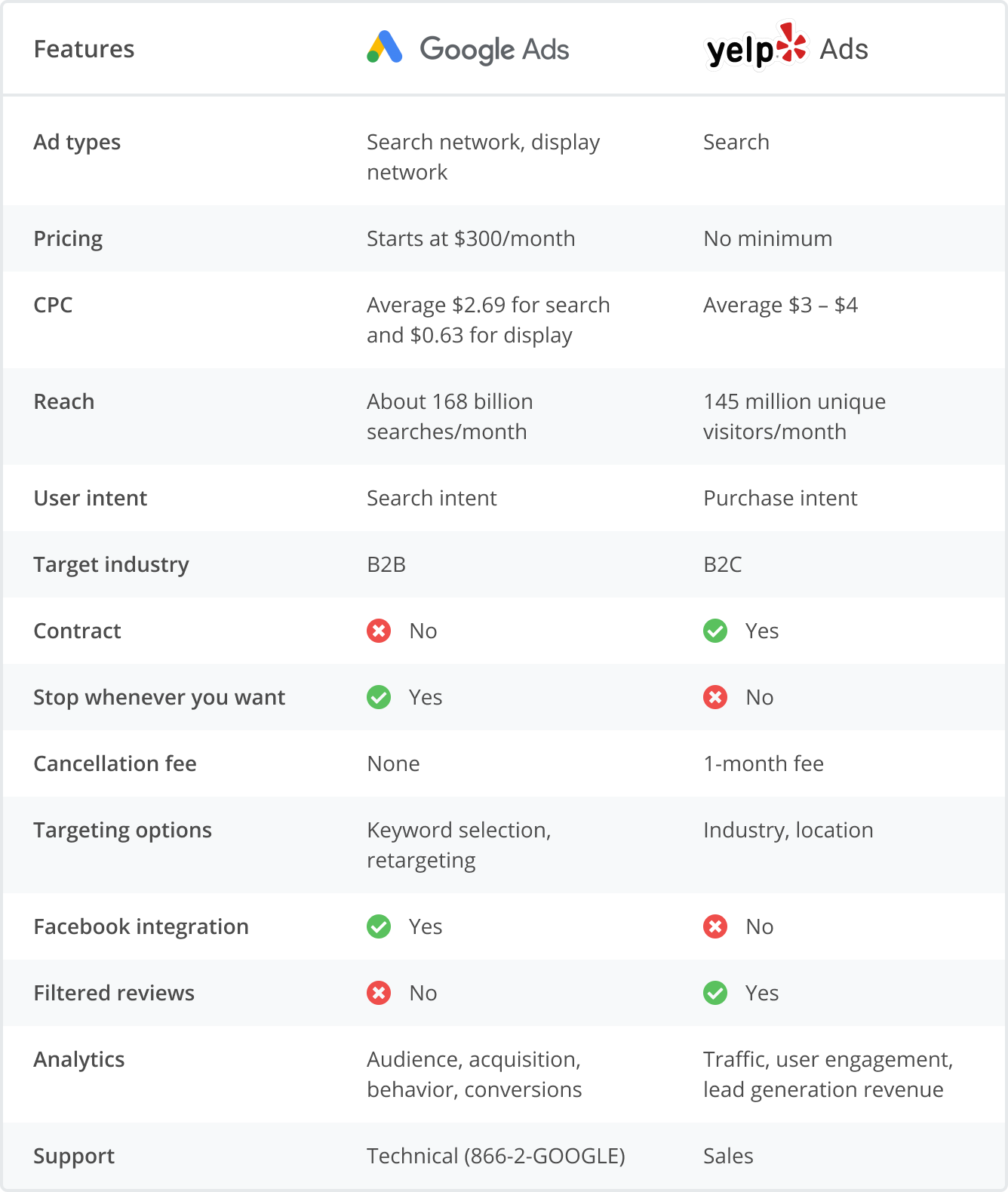Select the Analytics row label
The image size is (1008, 1192).
pos(79,1059)
